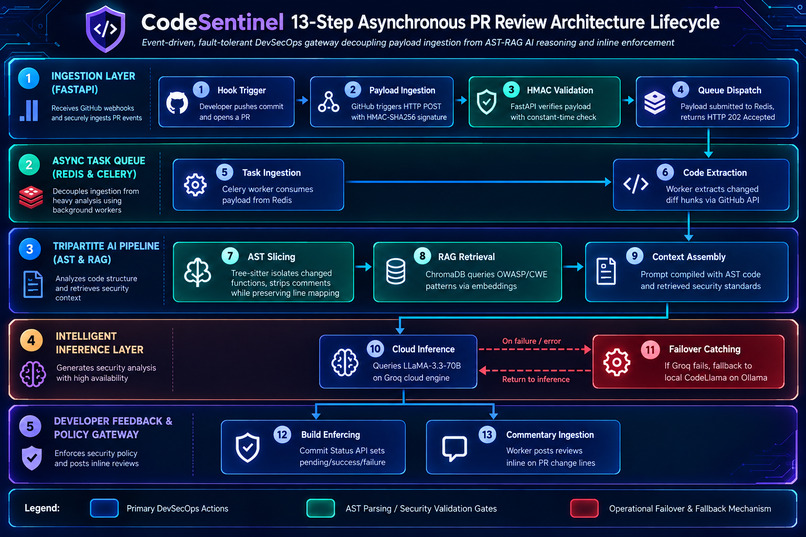Click the document icon in Context Assembly
This screenshot has width=806, height=537.
point(606,271)
